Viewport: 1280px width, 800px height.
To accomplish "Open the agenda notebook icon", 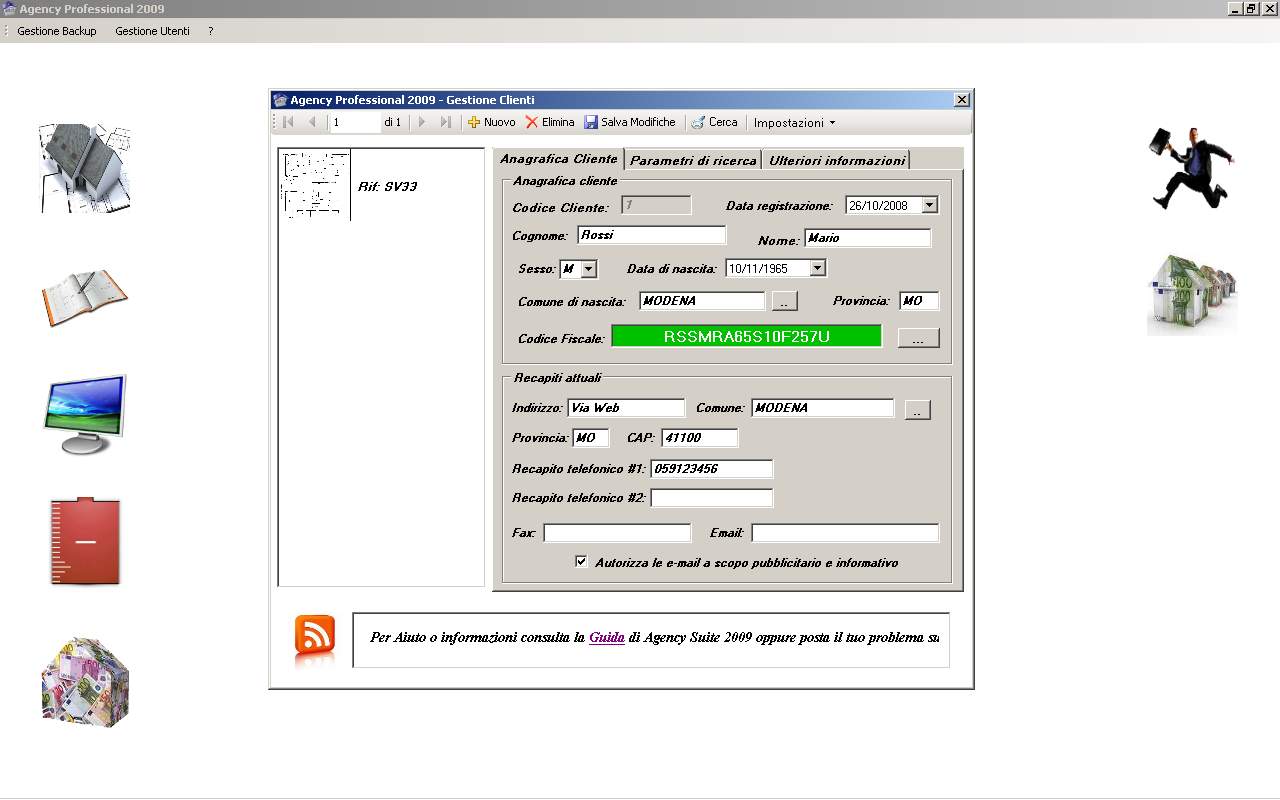I will 85,297.
